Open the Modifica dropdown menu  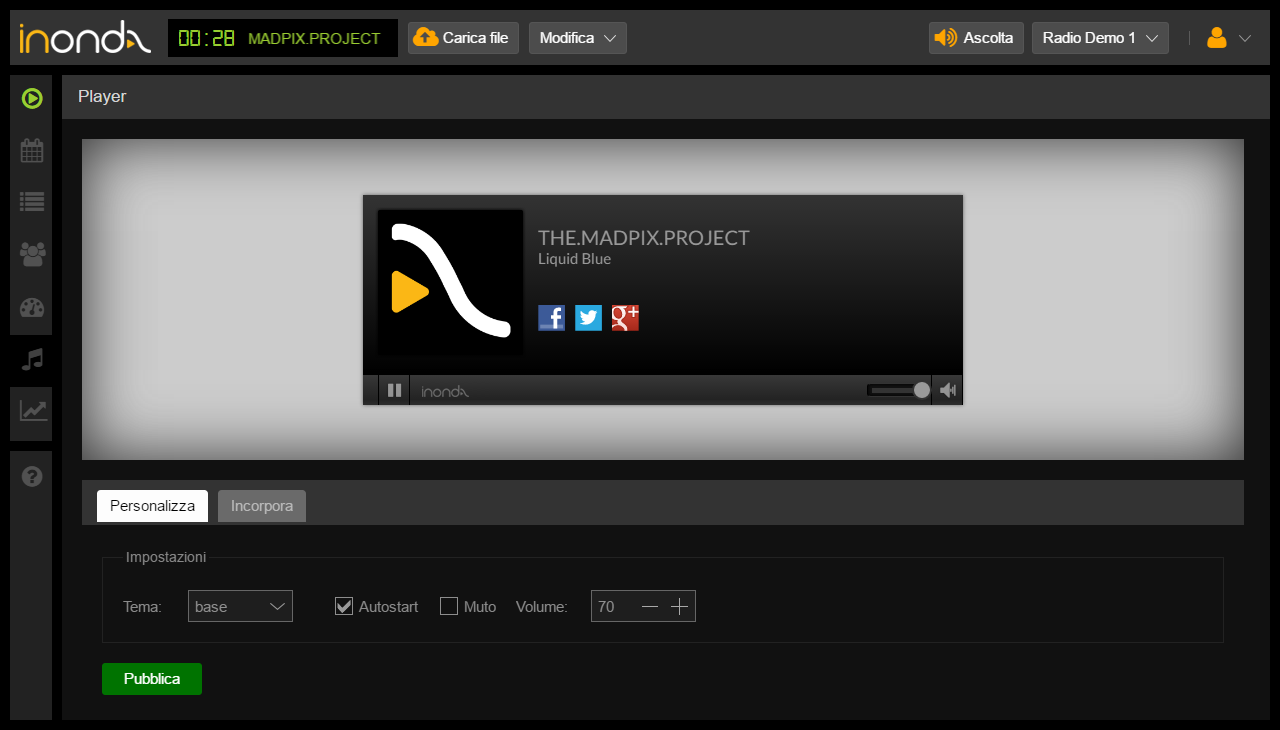(x=578, y=38)
